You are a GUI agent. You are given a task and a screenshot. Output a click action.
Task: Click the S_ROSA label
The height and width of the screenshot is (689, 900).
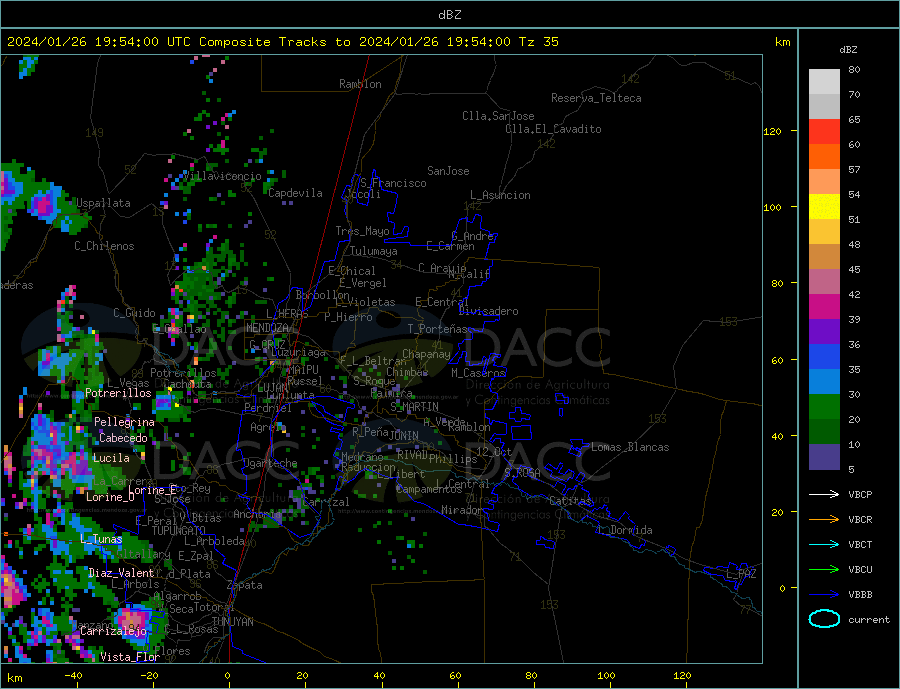point(522,473)
